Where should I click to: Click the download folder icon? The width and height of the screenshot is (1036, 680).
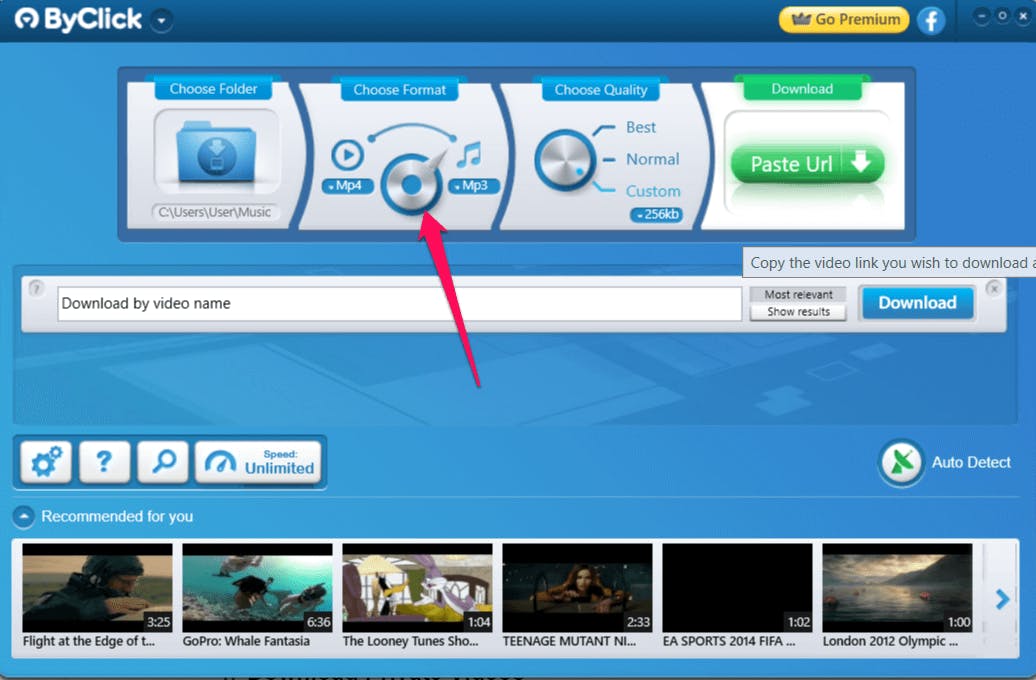pos(216,152)
